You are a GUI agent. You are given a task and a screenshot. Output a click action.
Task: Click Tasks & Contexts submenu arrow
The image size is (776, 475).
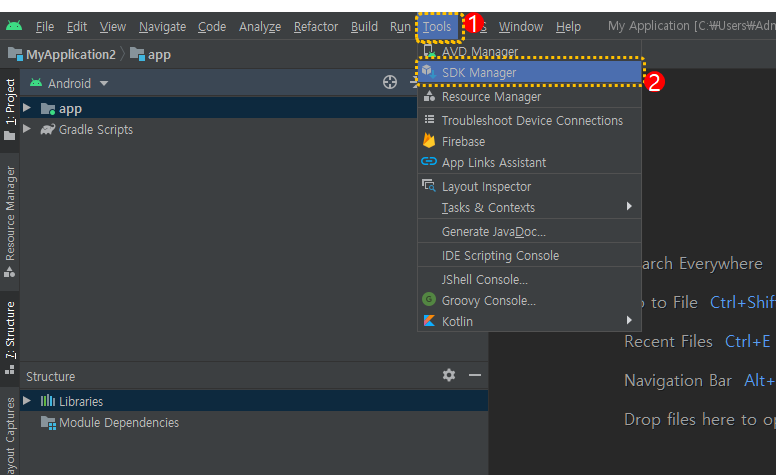(629, 206)
